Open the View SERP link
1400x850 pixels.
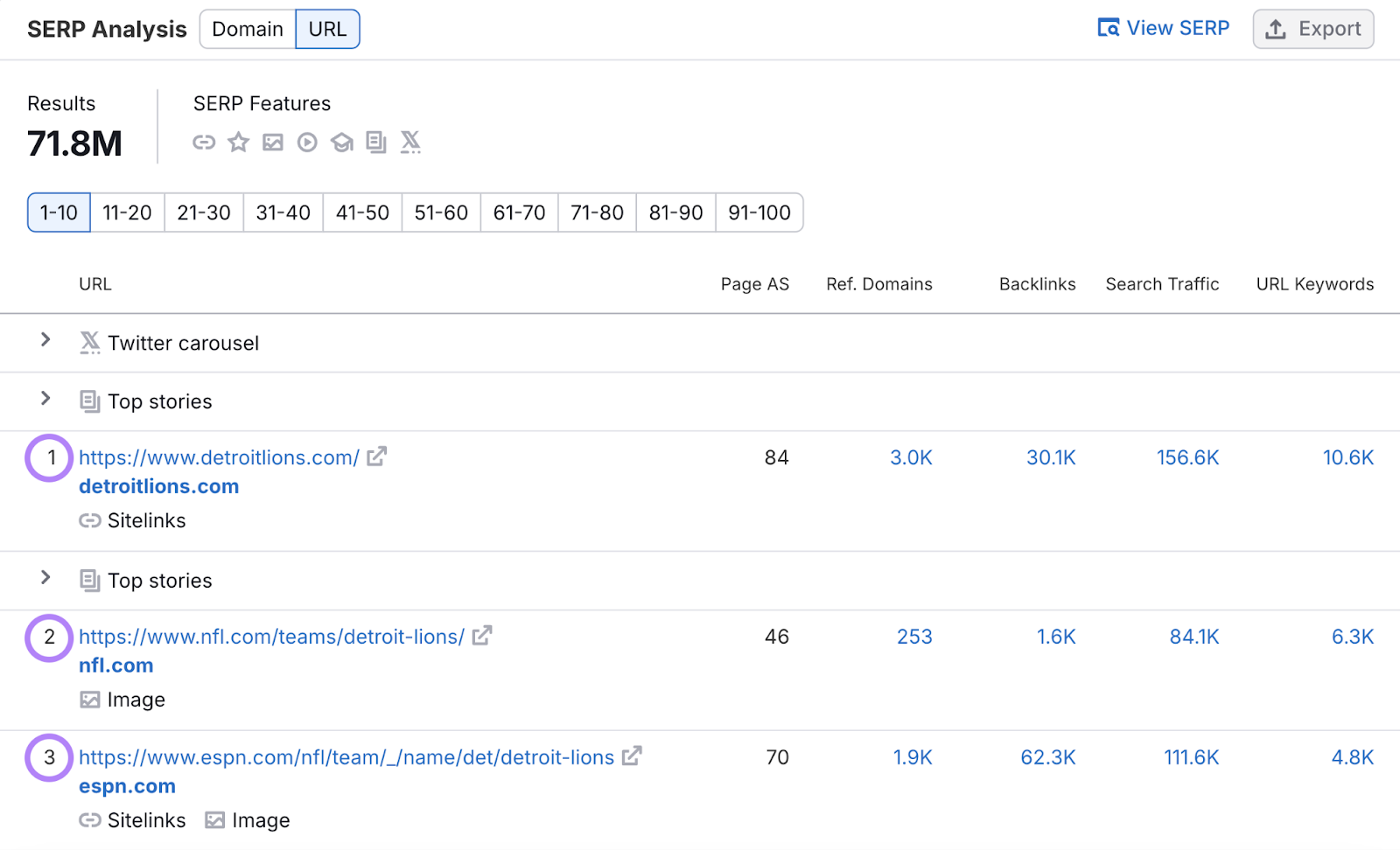coord(1163,28)
